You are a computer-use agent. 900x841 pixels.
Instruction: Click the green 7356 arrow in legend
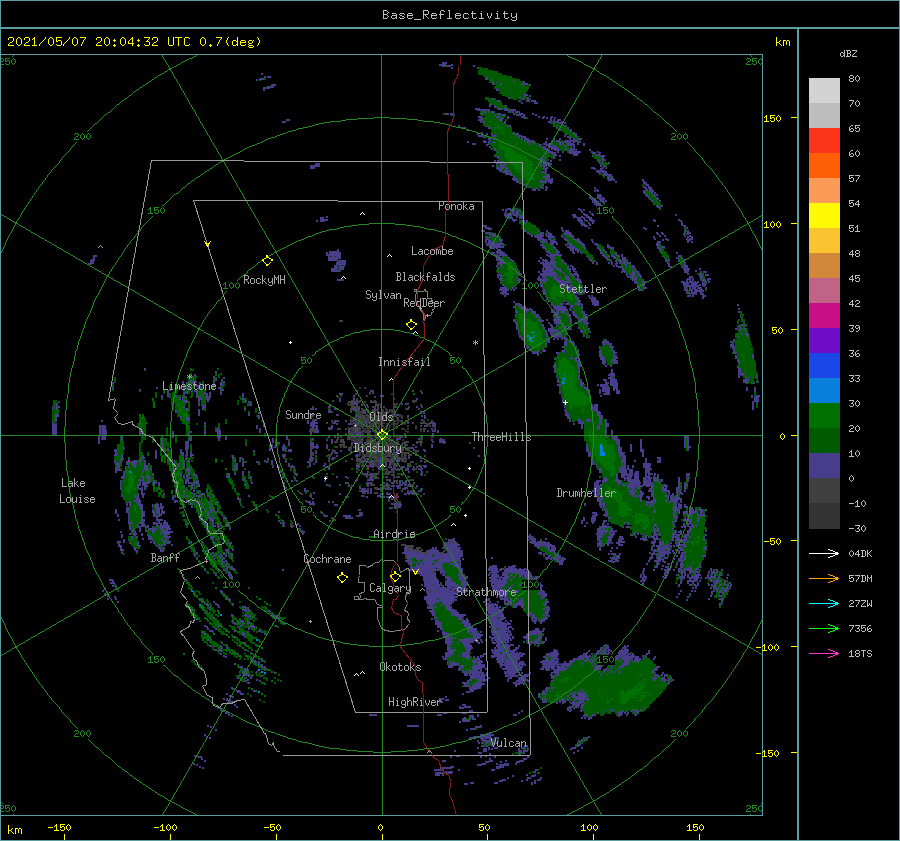[x=824, y=629]
